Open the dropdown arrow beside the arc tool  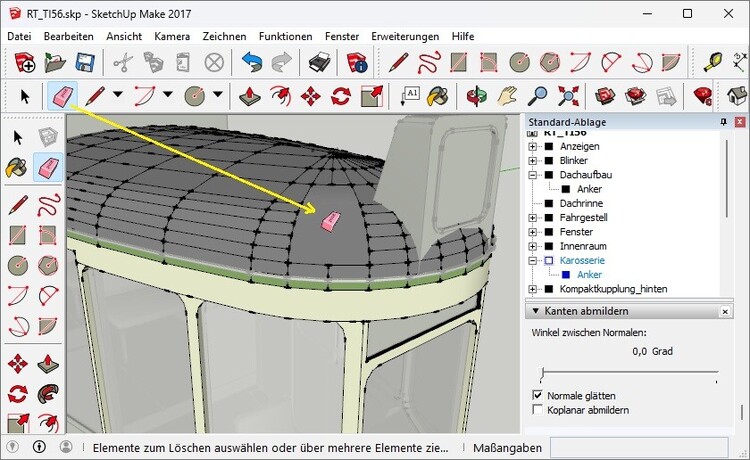click(x=168, y=94)
